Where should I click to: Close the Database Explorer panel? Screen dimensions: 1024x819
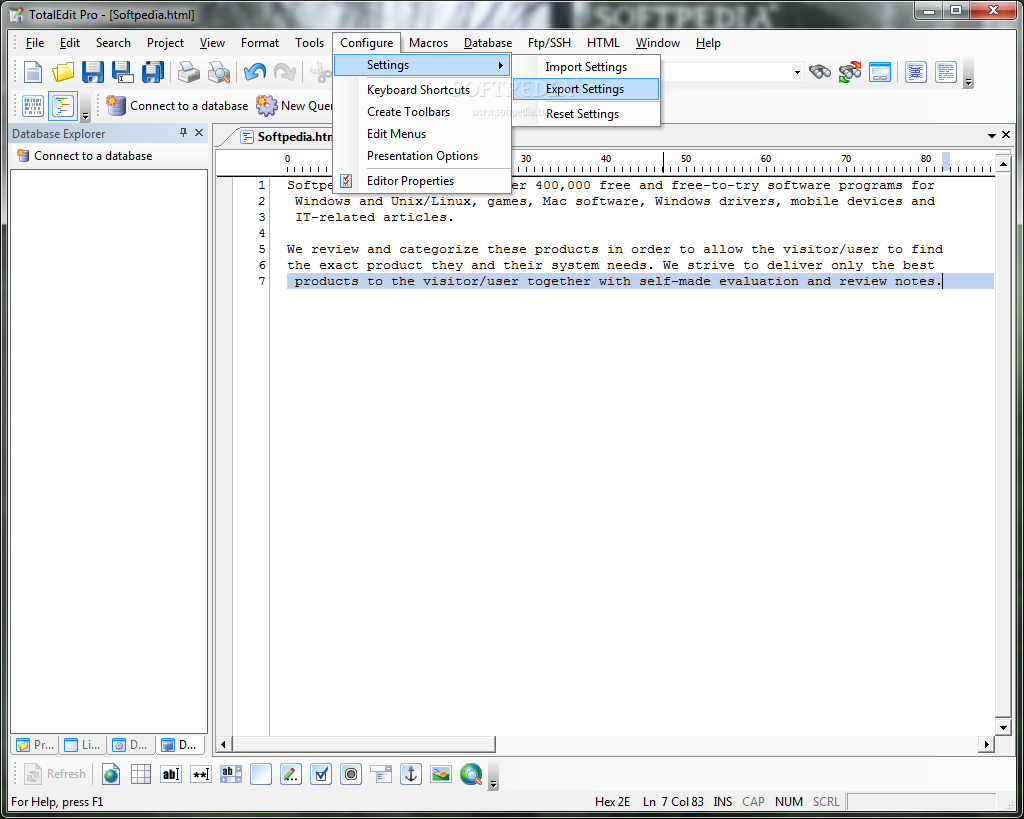point(199,133)
